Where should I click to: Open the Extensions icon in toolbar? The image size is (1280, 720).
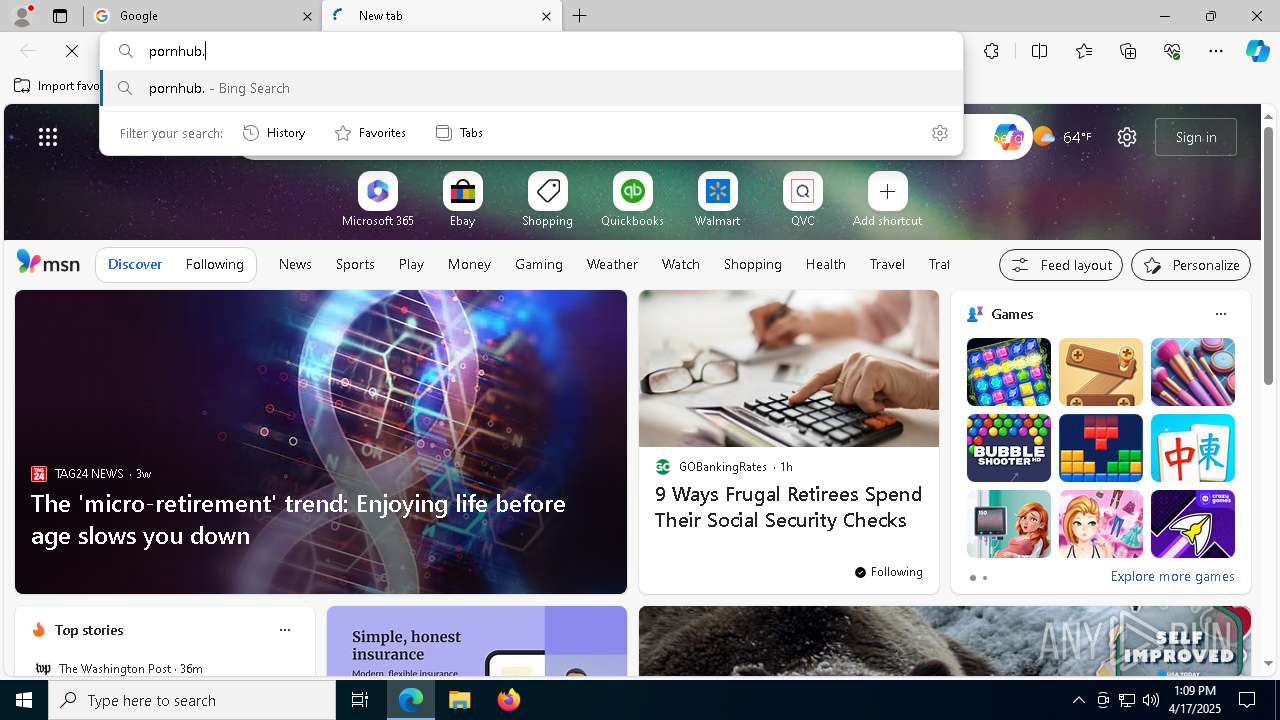[991, 51]
